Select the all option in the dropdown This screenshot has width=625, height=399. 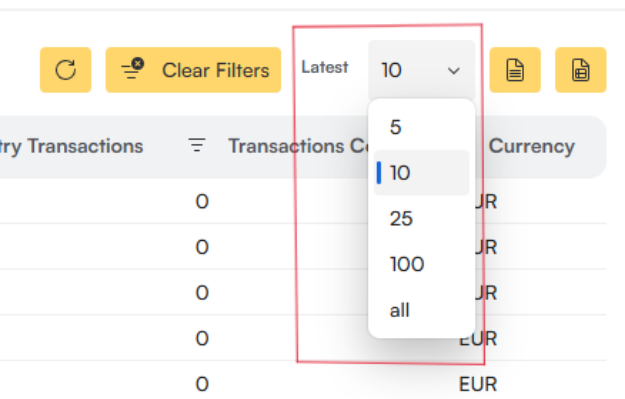coord(421,310)
